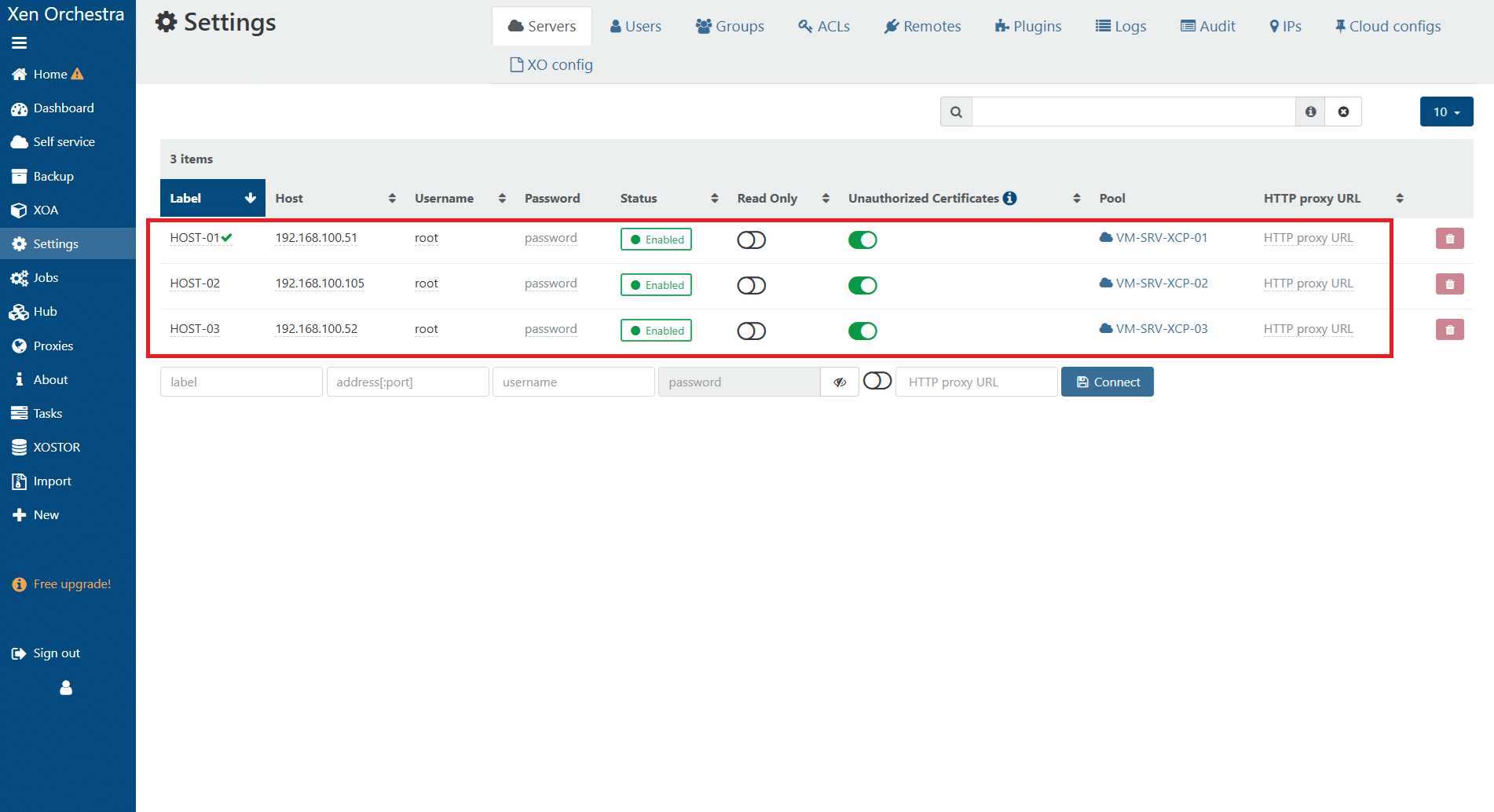The height and width of the screenshot is (812, 1494).
Task: Click the Self service cloud icon
Action: tap(20, 142)
